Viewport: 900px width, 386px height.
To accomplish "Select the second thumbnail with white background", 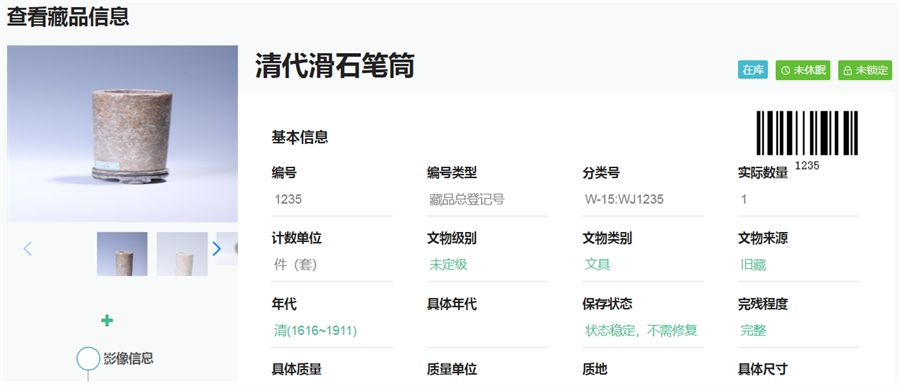I will [182, 254].
